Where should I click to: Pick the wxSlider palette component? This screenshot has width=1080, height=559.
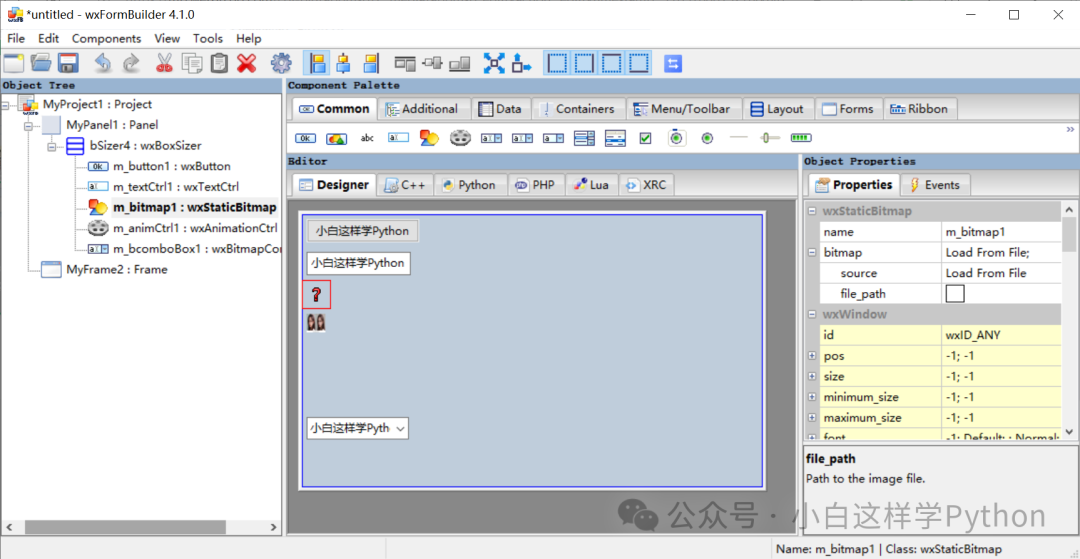click(x=769, y=138)
